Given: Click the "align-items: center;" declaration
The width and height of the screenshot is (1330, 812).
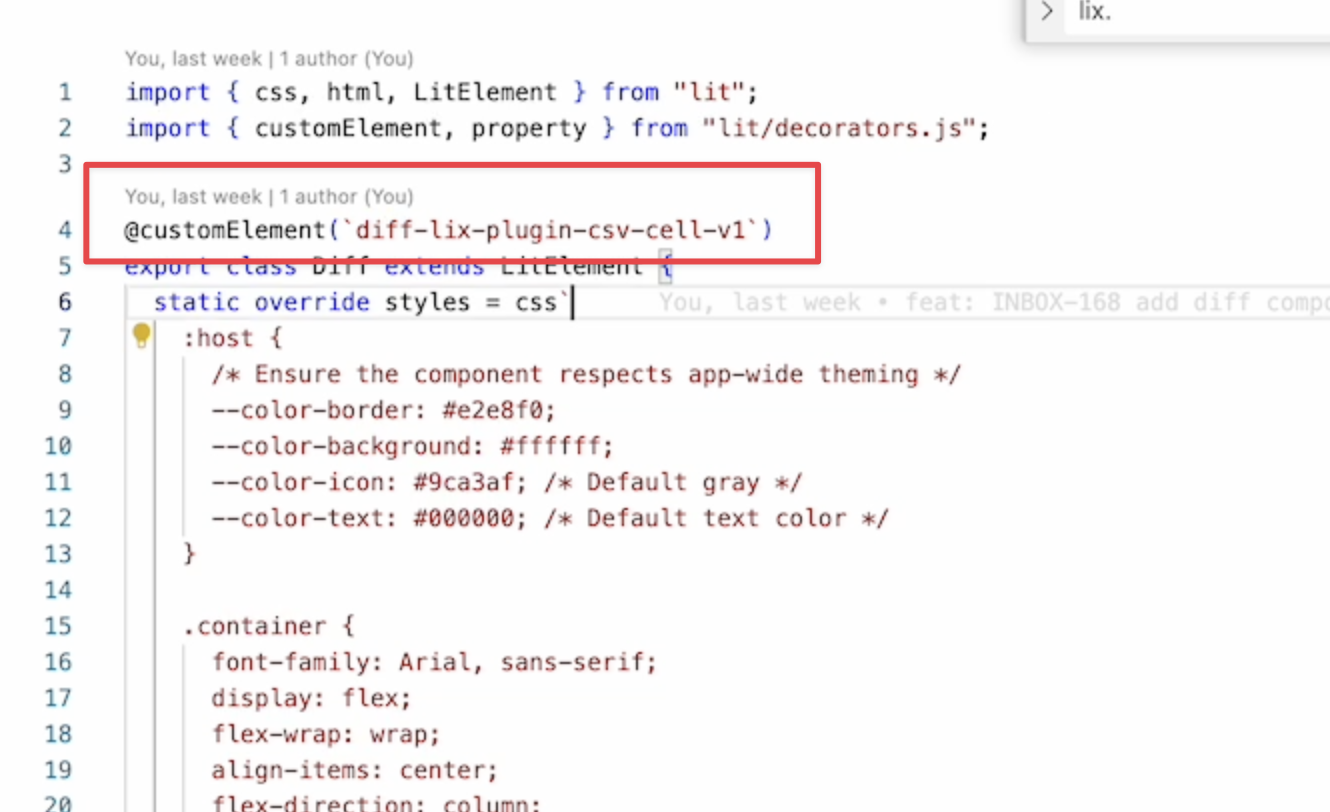Looking at the screenshot, I should point(355,770).
